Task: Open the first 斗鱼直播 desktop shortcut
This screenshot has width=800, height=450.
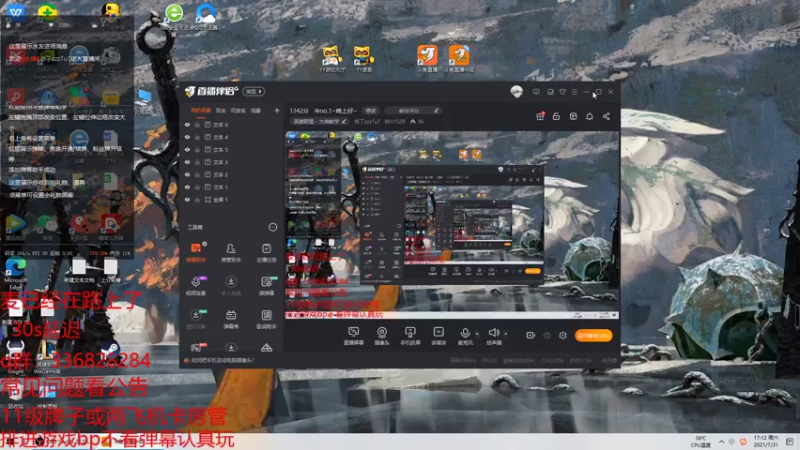Action: [428, 59]
